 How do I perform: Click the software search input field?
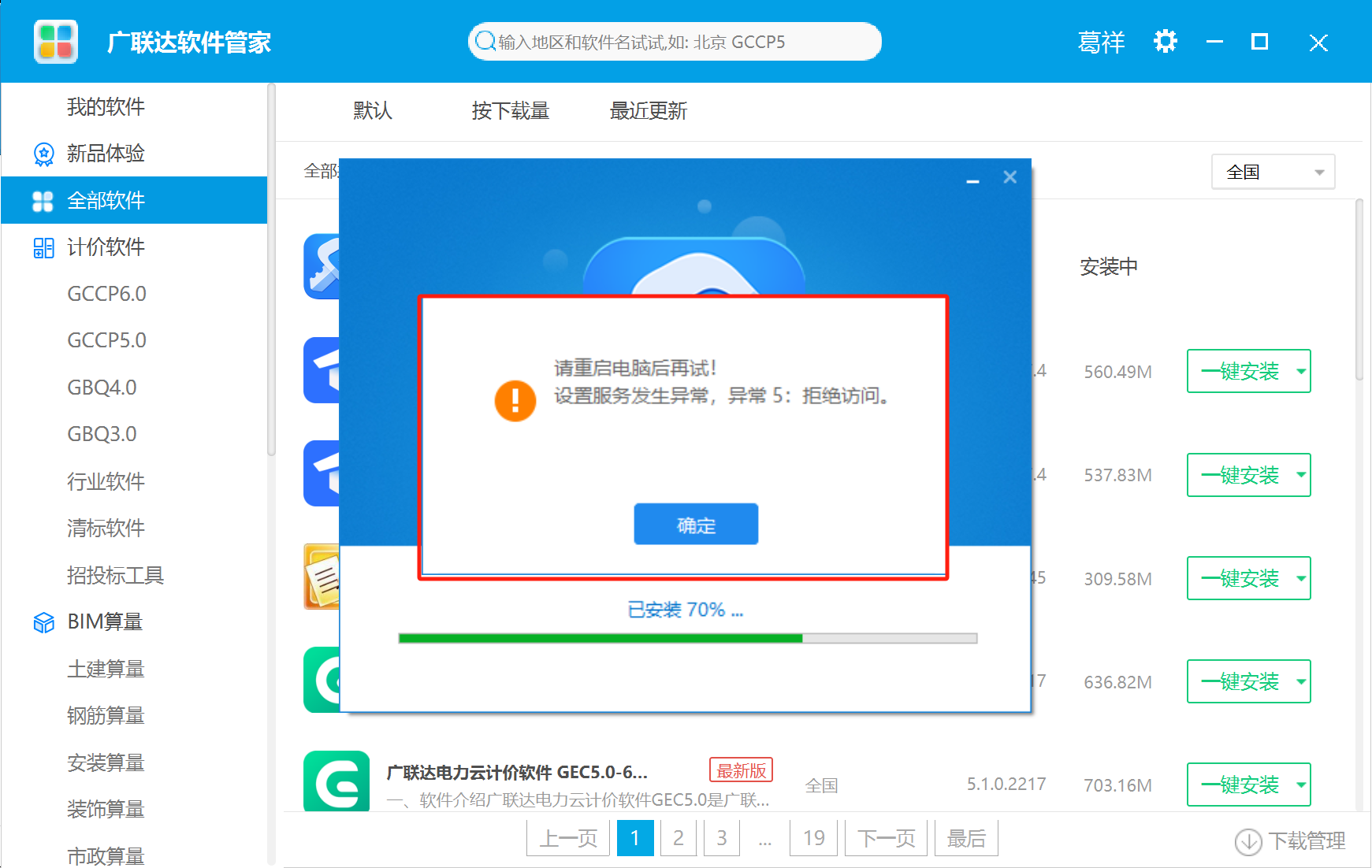point(675,41)
